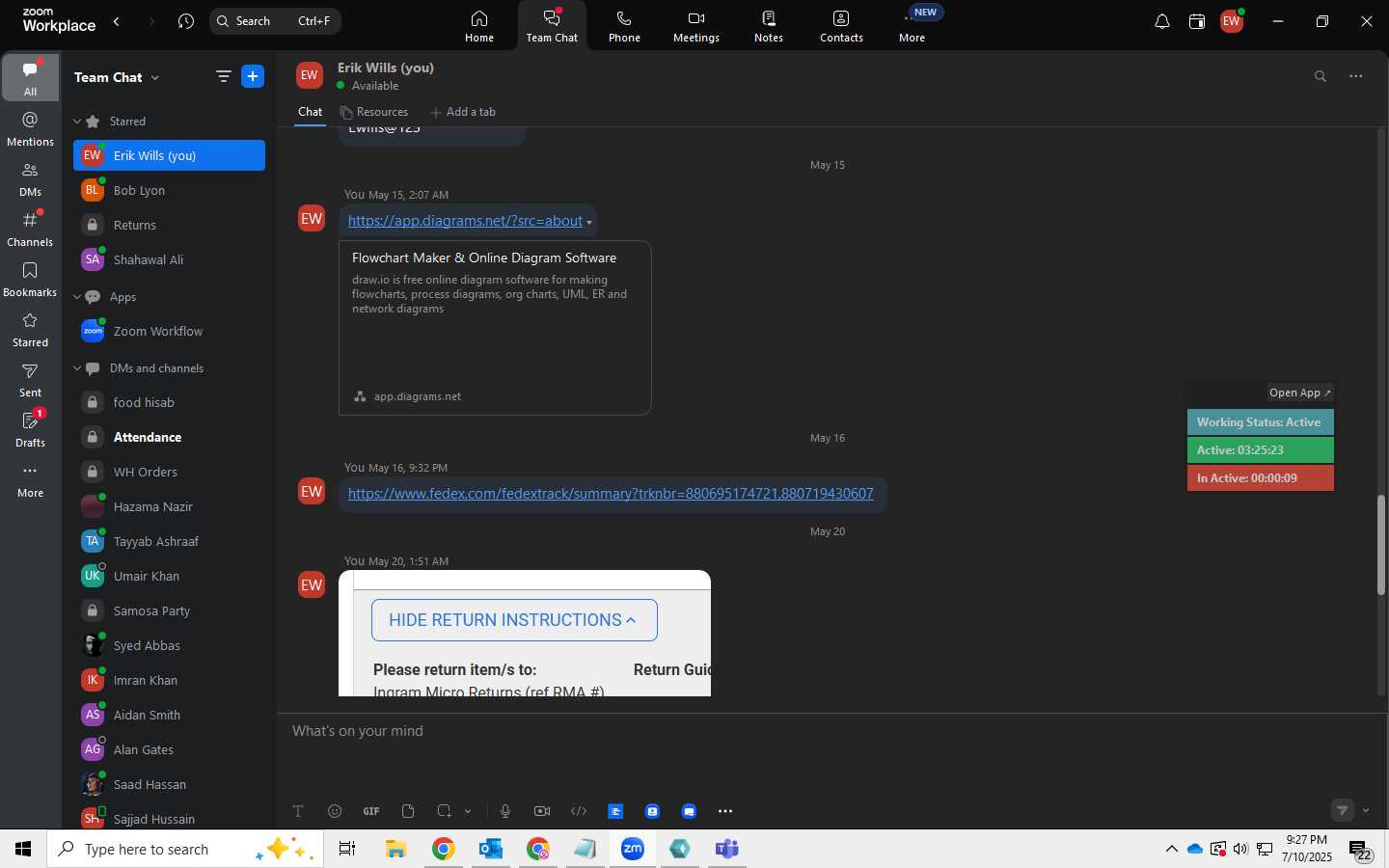Open the More menu in top bar
The width and height of the screenshot is (1389, 868).
912,26
